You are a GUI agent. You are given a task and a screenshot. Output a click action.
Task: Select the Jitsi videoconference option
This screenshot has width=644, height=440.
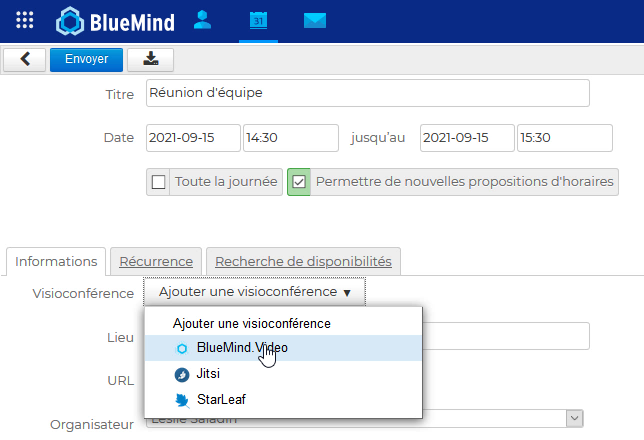(208, 375)
